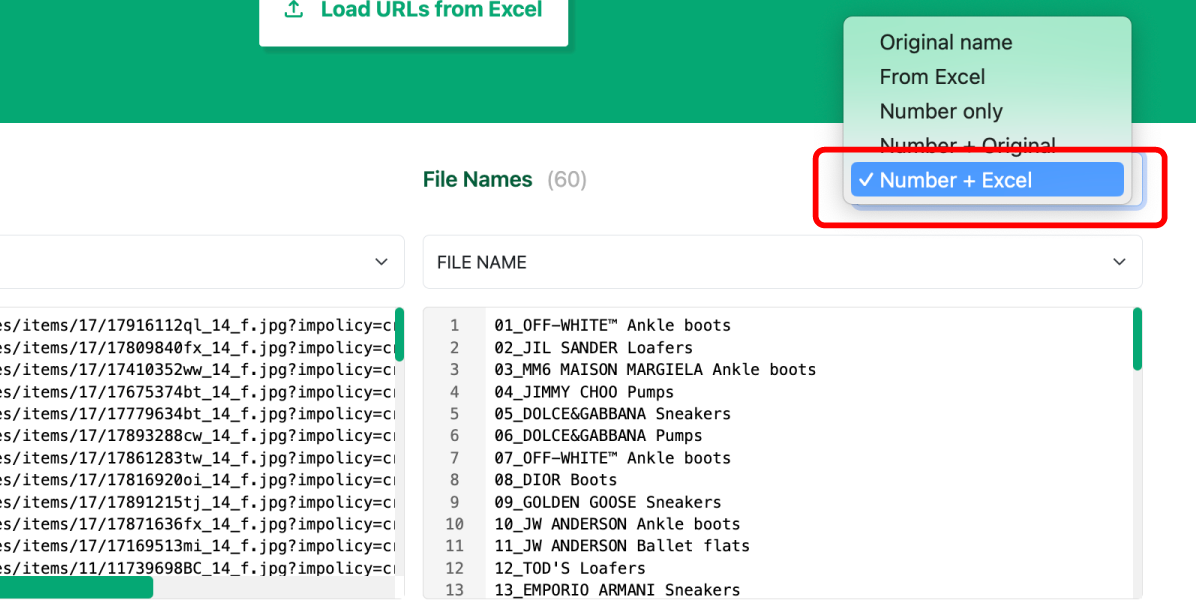Select 'Original name' from naming menu
This screenshot has height=601, width=1196.
(x=945, y=42)
